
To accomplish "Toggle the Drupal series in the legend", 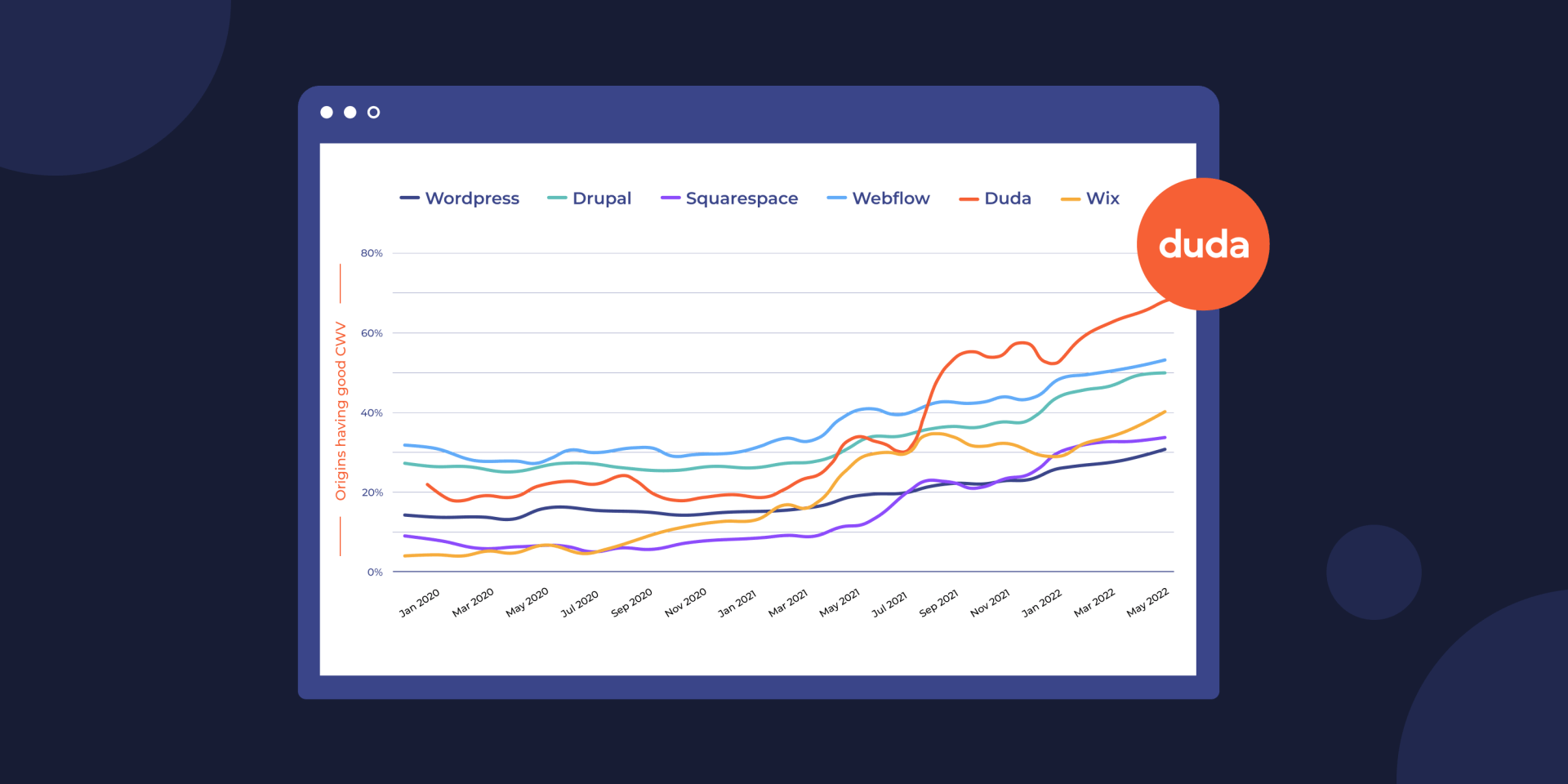I will 601,198.
